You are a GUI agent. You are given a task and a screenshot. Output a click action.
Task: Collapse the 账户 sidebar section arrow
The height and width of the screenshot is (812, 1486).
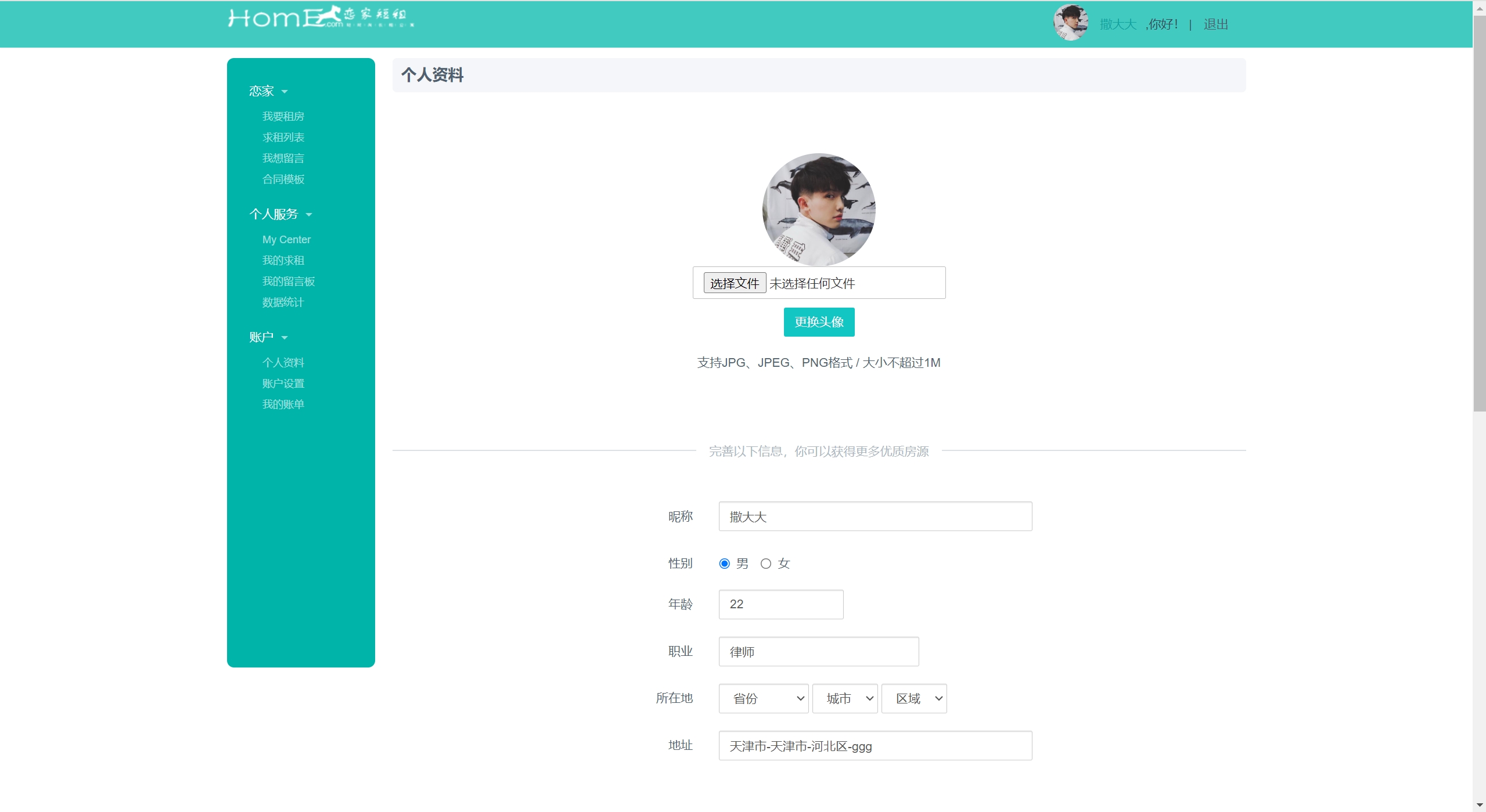285,338
